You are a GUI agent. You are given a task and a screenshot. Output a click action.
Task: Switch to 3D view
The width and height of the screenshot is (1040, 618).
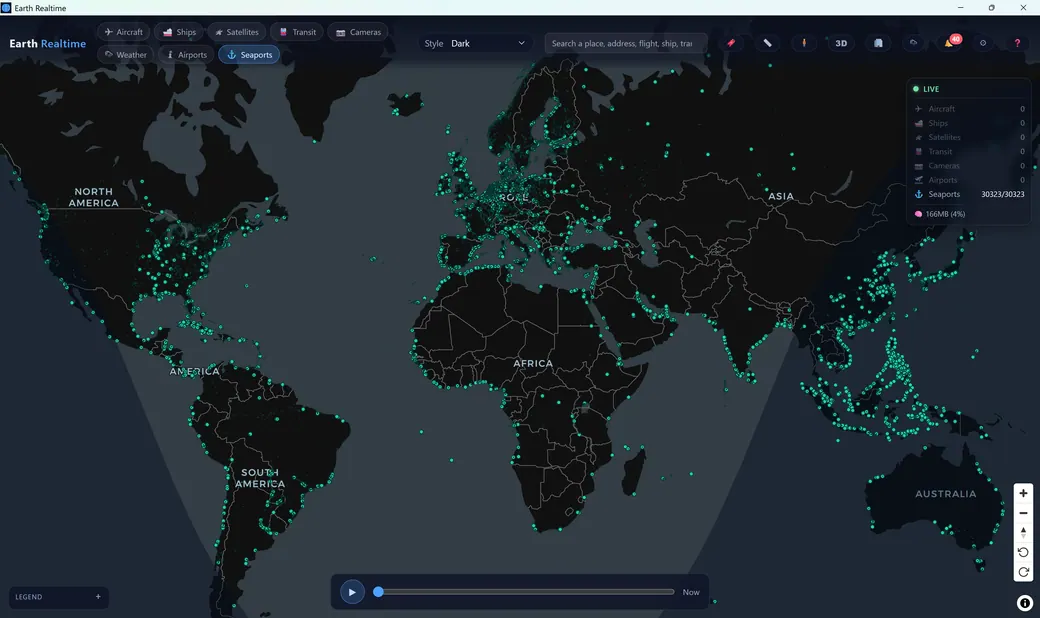(841, 43)
